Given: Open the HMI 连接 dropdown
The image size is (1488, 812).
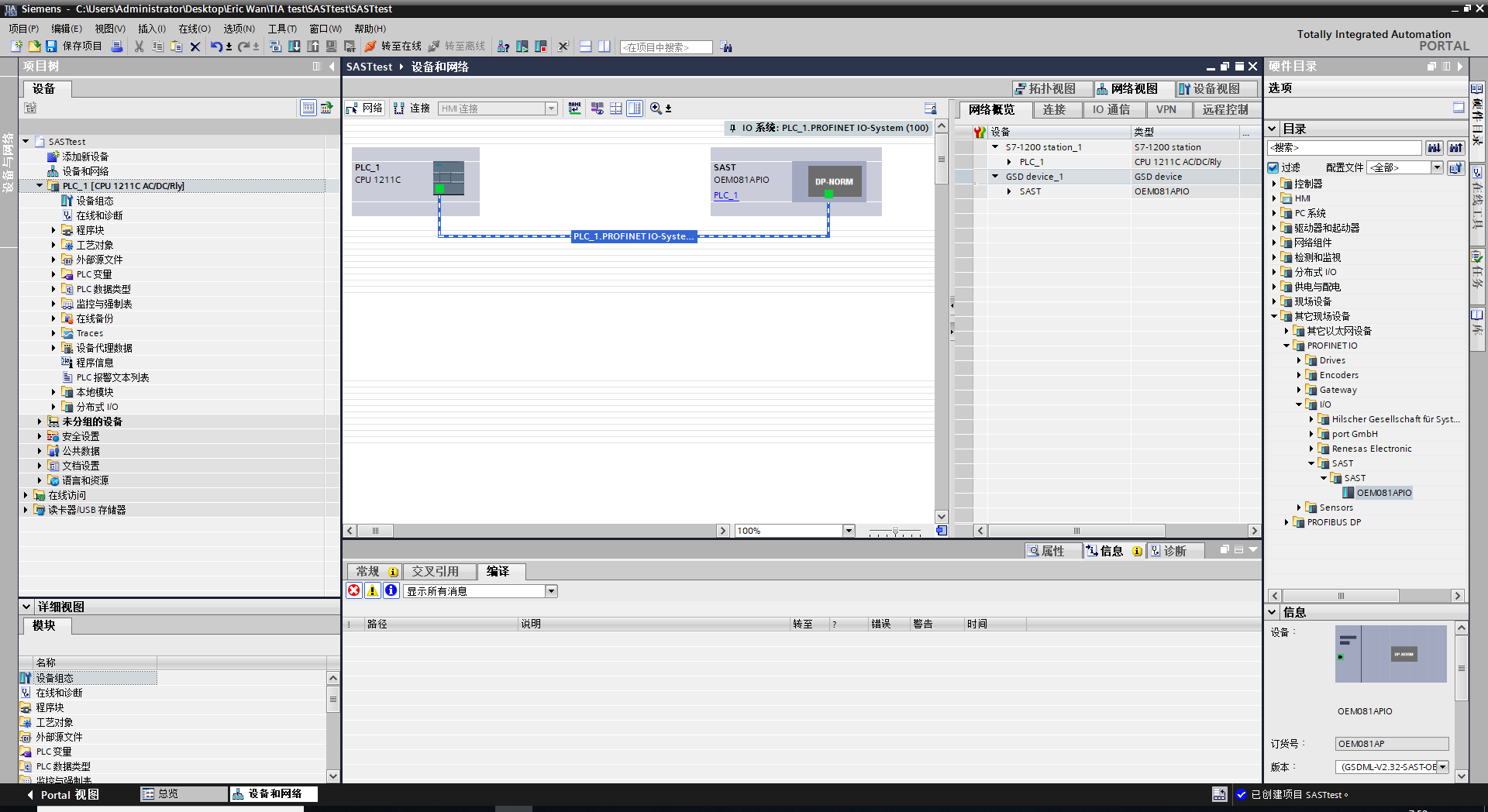Looking at the screenshot, I should [551, 108].
